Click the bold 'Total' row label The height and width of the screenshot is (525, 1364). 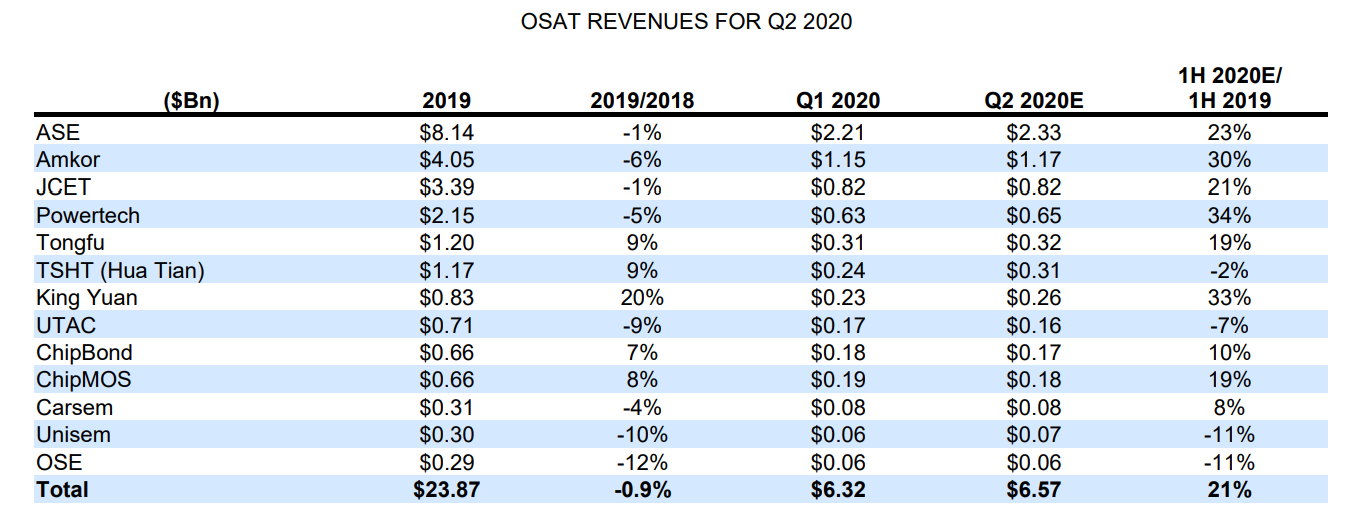pyautogui.click(x=62, y=490)
